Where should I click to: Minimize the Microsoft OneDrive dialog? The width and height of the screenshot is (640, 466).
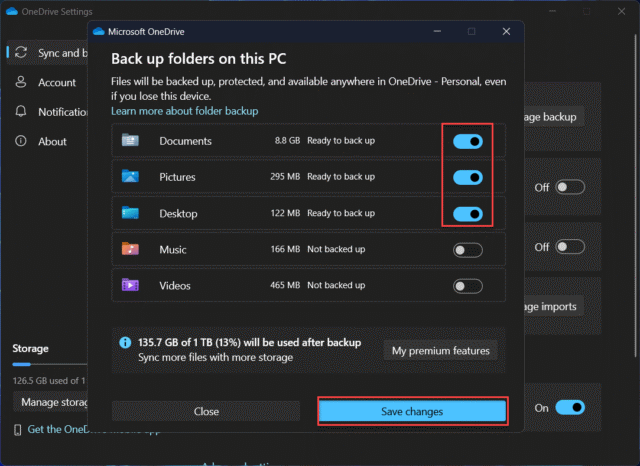437,31
